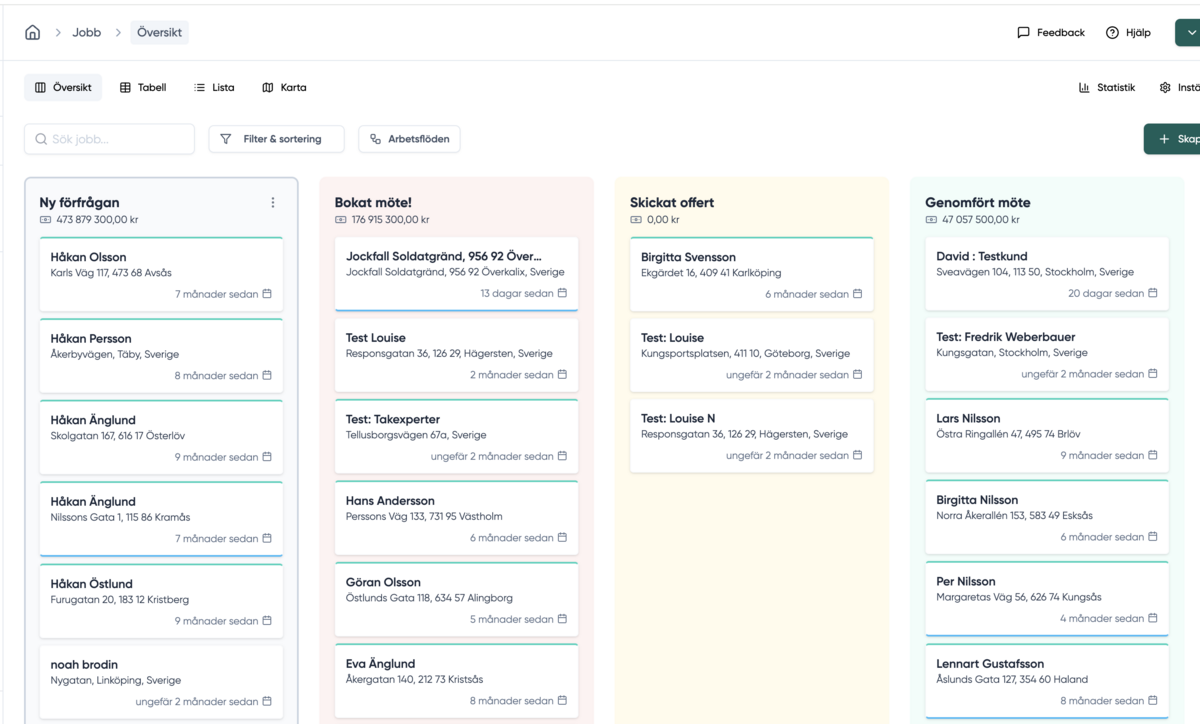Click the home icon in breadcrumb
The height and width of the screenshot is (724, 1200).
click(x=32, y=32)
